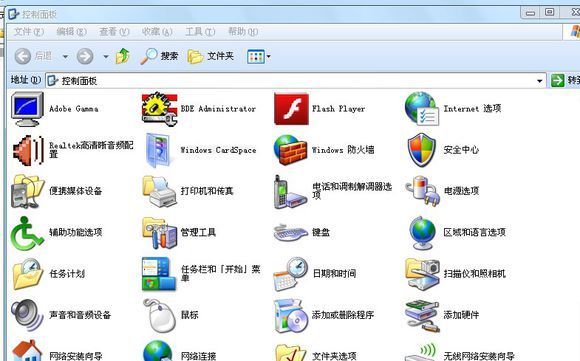Viewport: 580px width, 361px height.
Task: Open the 收藏(A) menu
Action: [x=157, y=32]
